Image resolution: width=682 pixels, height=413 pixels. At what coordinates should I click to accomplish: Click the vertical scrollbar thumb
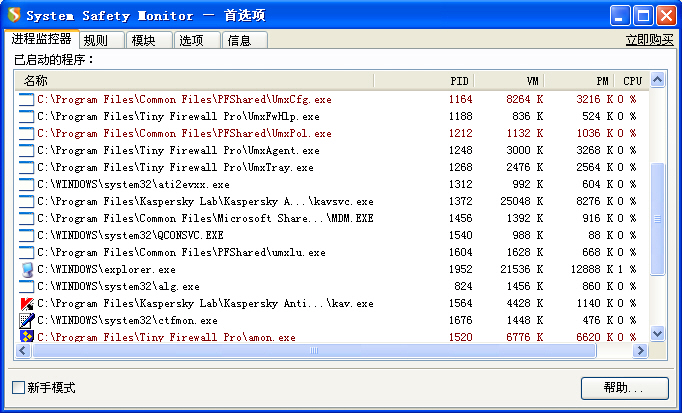tap(657, 219)
